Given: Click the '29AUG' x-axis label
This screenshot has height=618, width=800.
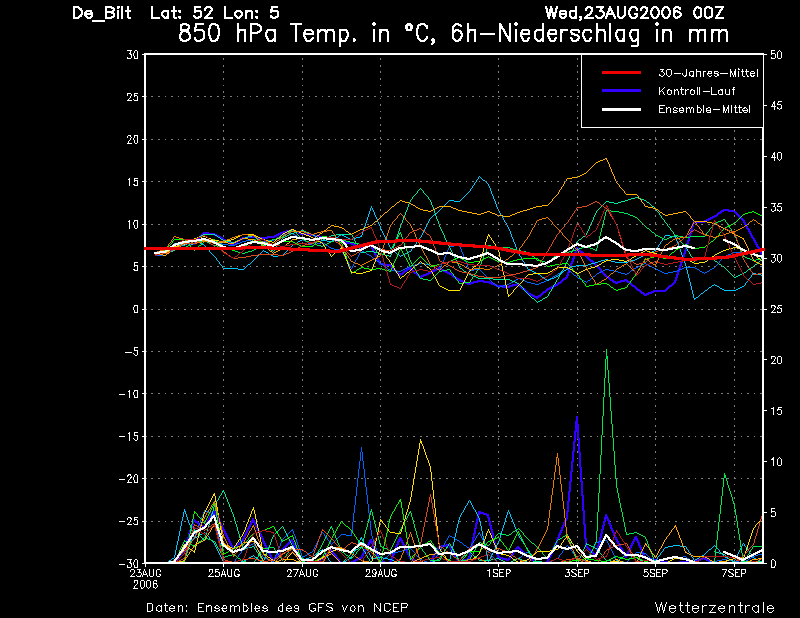Looking at the screenshot, I should (381, 573).
